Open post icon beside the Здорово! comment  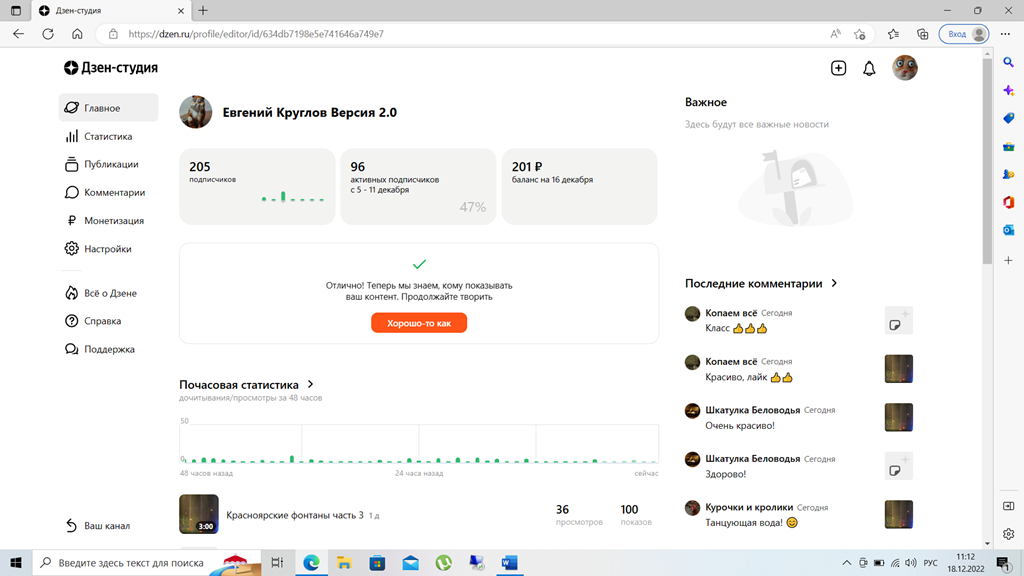899,466
